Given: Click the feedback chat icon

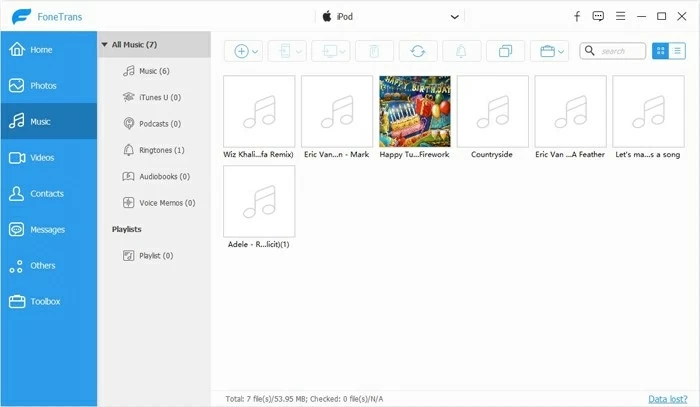Looking at the screenshot, I should (598, 17).
